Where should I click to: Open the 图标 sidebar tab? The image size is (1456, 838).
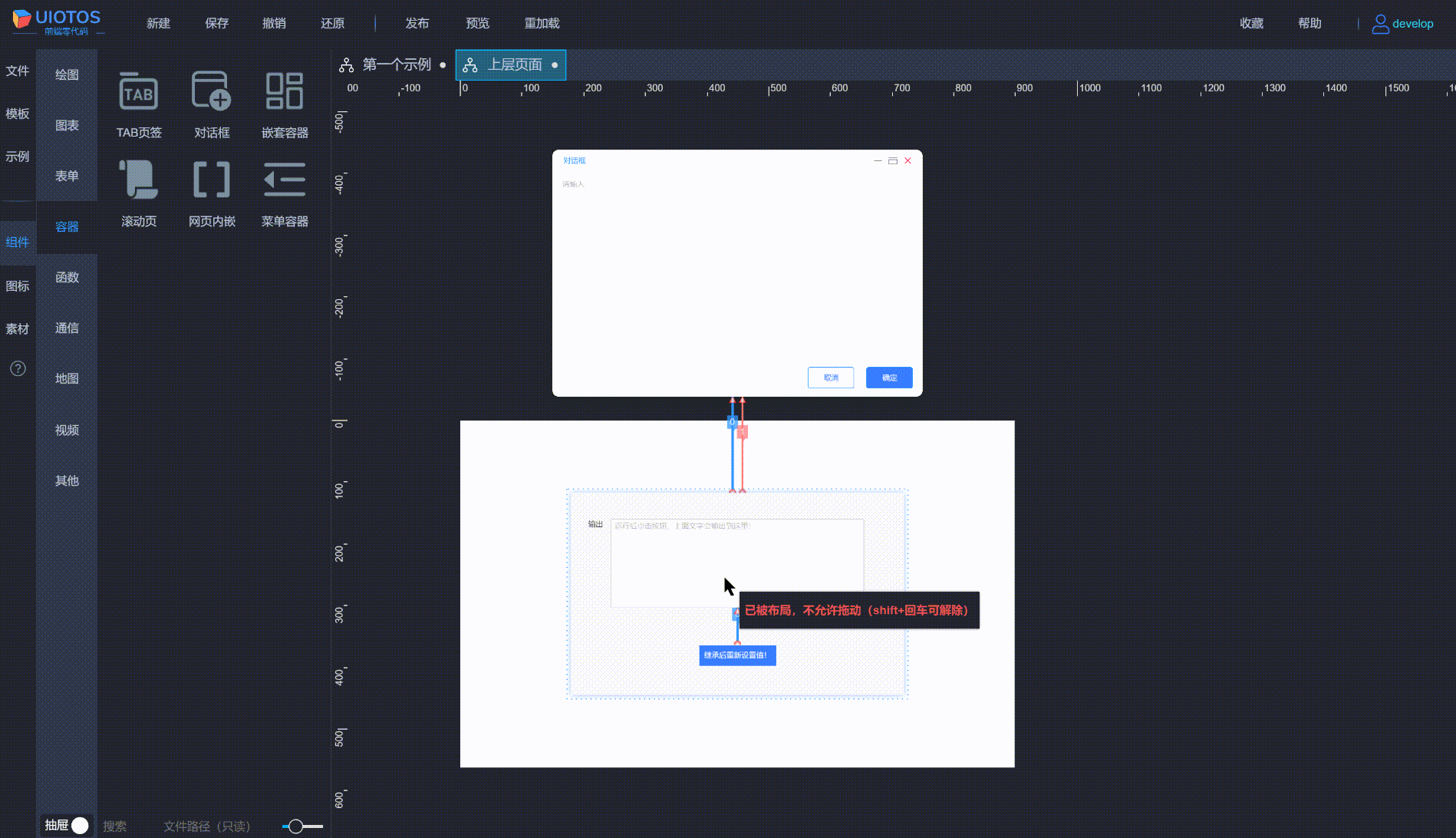[x=18, y=286]
